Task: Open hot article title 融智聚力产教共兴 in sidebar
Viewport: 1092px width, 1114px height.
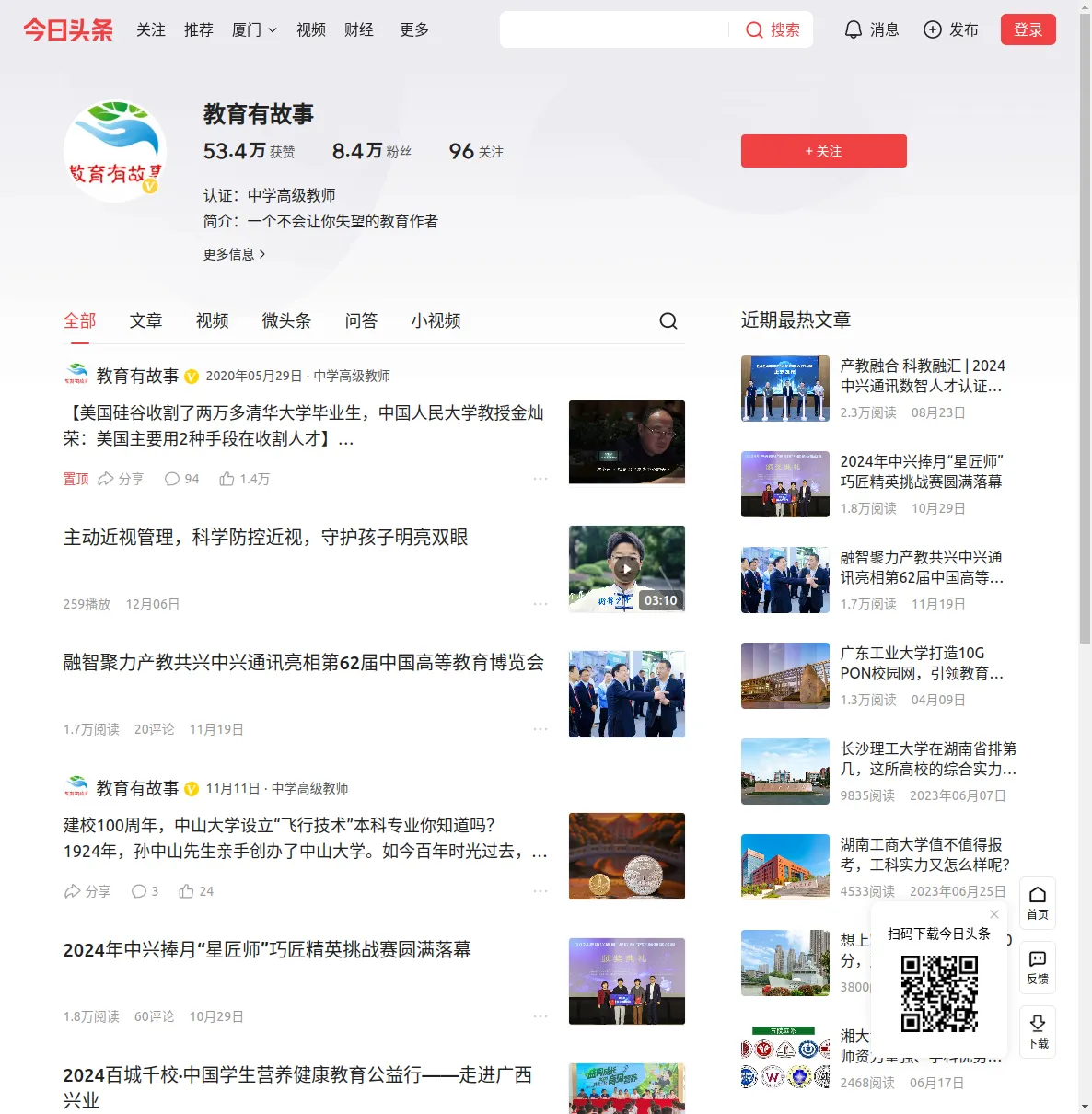Action: [x=922, y=567]
